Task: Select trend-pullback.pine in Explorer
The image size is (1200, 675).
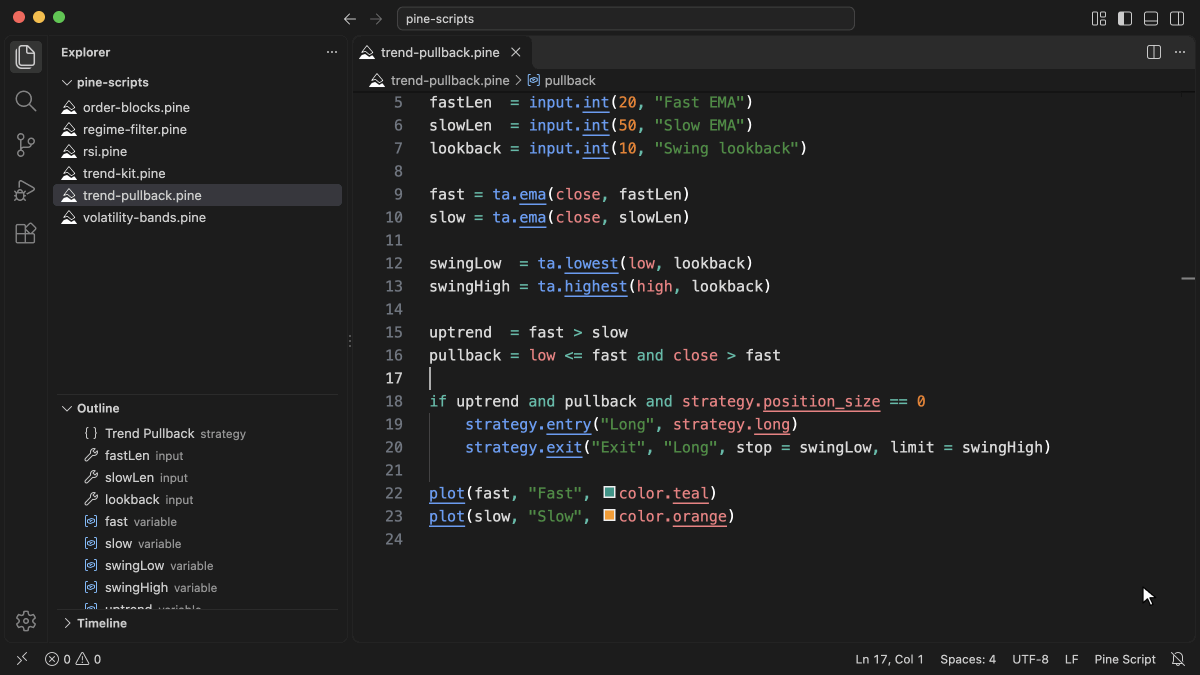Action: click(197, 195)
